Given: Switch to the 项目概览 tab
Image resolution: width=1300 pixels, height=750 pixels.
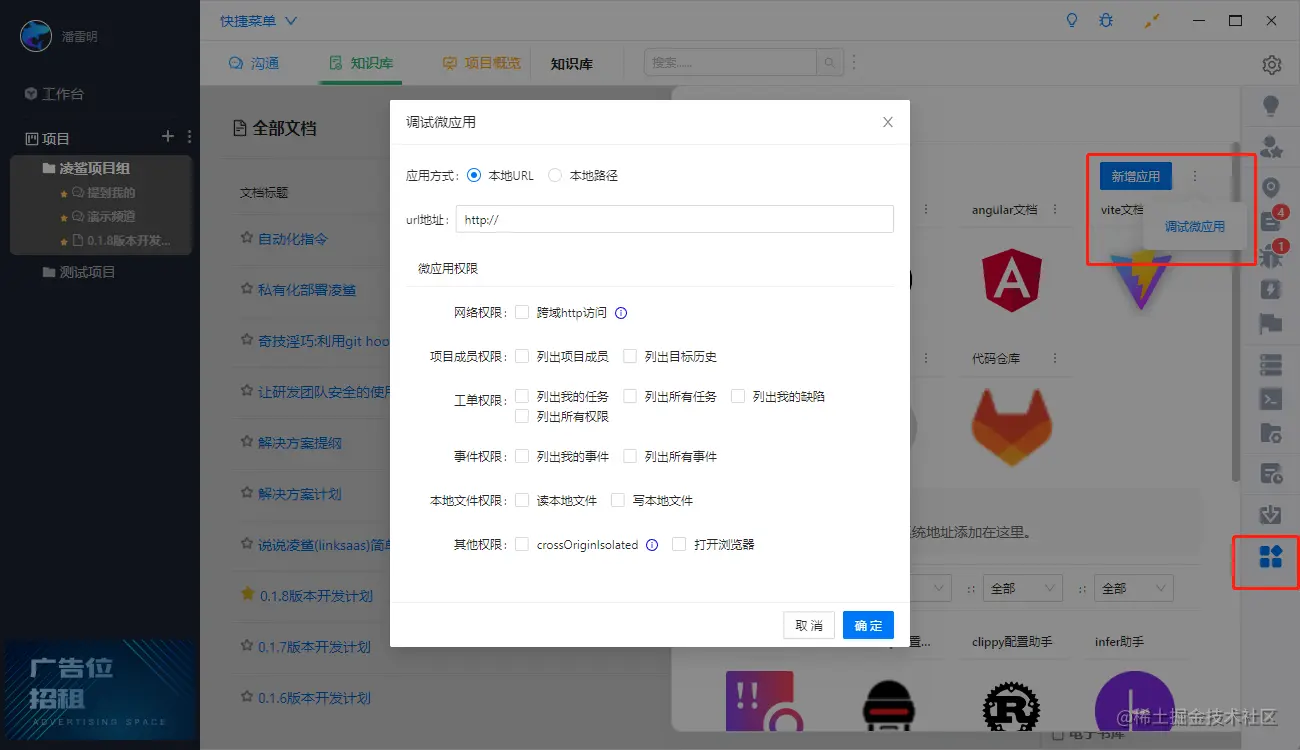Looking at the screenshot, I should (x=481, y=63).
